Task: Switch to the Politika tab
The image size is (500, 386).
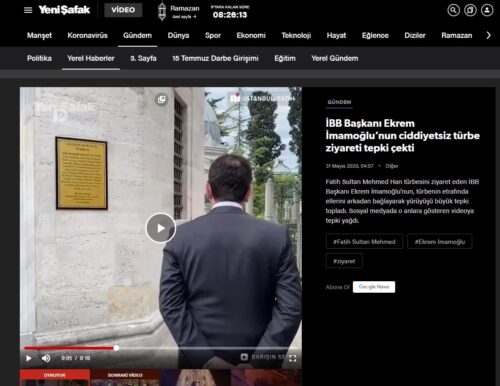Action: tap(39, 58)
